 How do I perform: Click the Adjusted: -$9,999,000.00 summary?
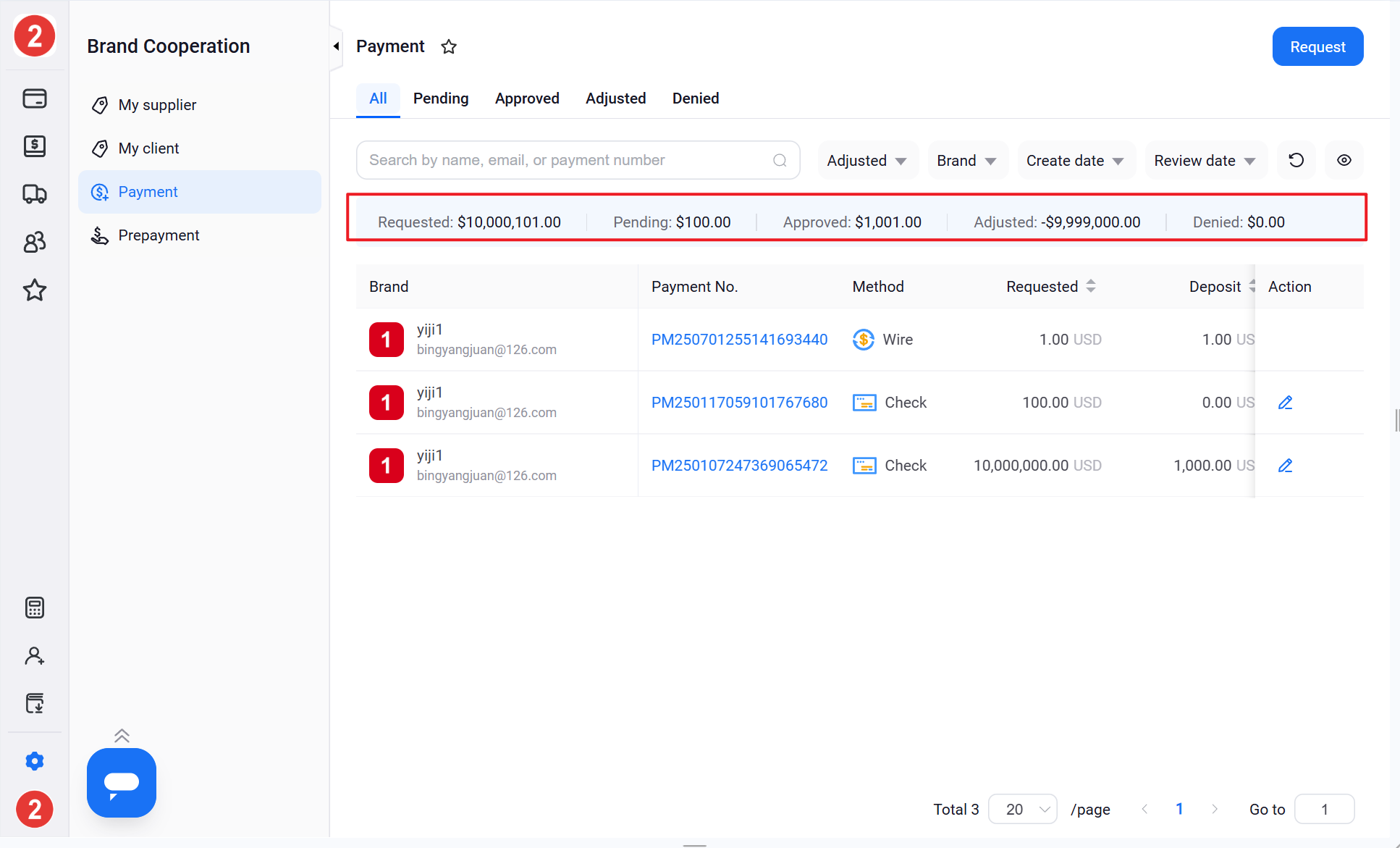click(x=1057, y=222)
